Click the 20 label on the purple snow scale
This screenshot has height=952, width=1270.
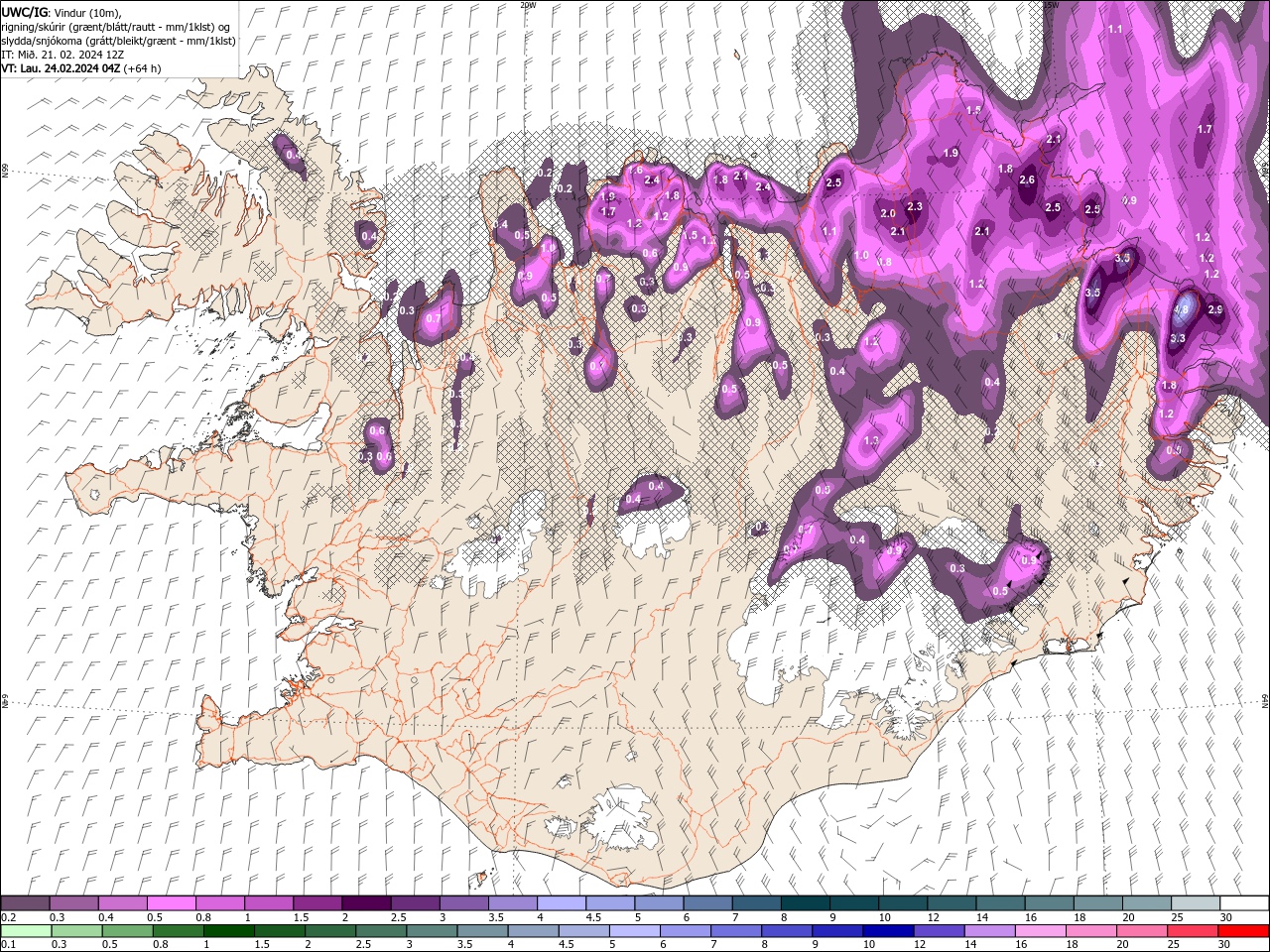(1127, 917)
